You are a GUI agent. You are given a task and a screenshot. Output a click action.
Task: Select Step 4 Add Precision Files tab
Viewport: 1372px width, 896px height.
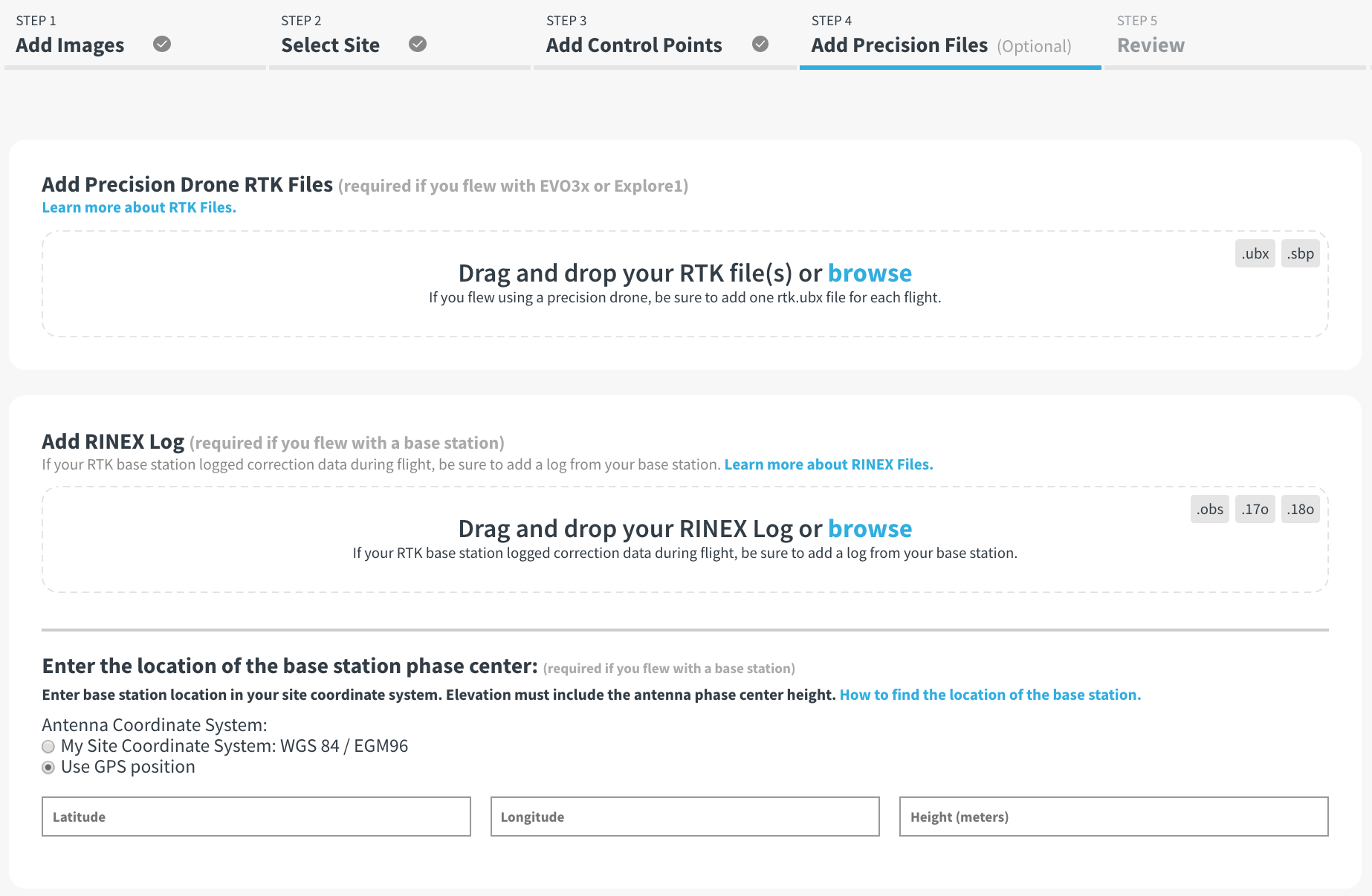tap(951, 36)
